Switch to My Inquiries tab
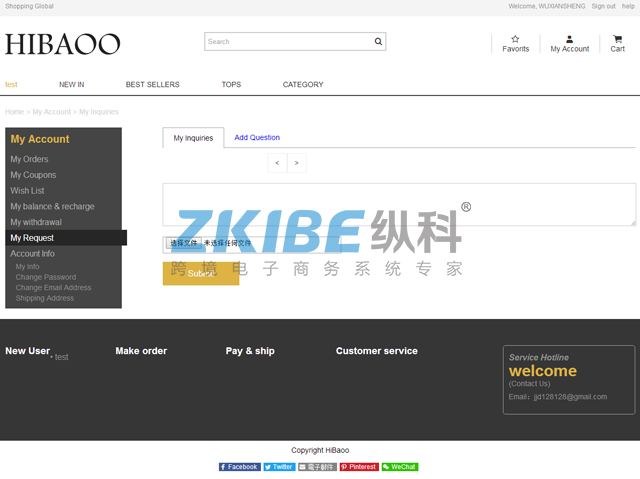The width and height of the screenshot is (640, 479). click(x=193, y=138)
